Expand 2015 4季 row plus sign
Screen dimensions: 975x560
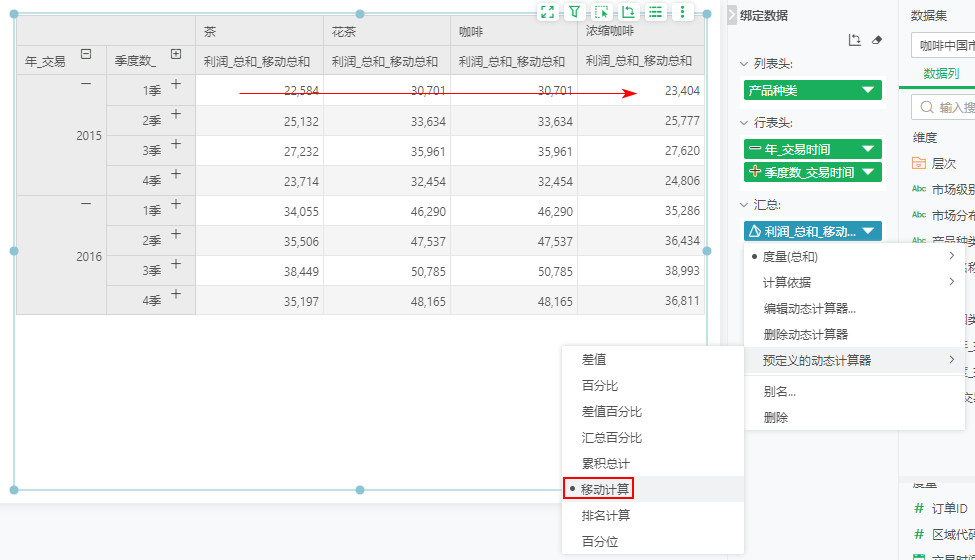click(176, 173)
